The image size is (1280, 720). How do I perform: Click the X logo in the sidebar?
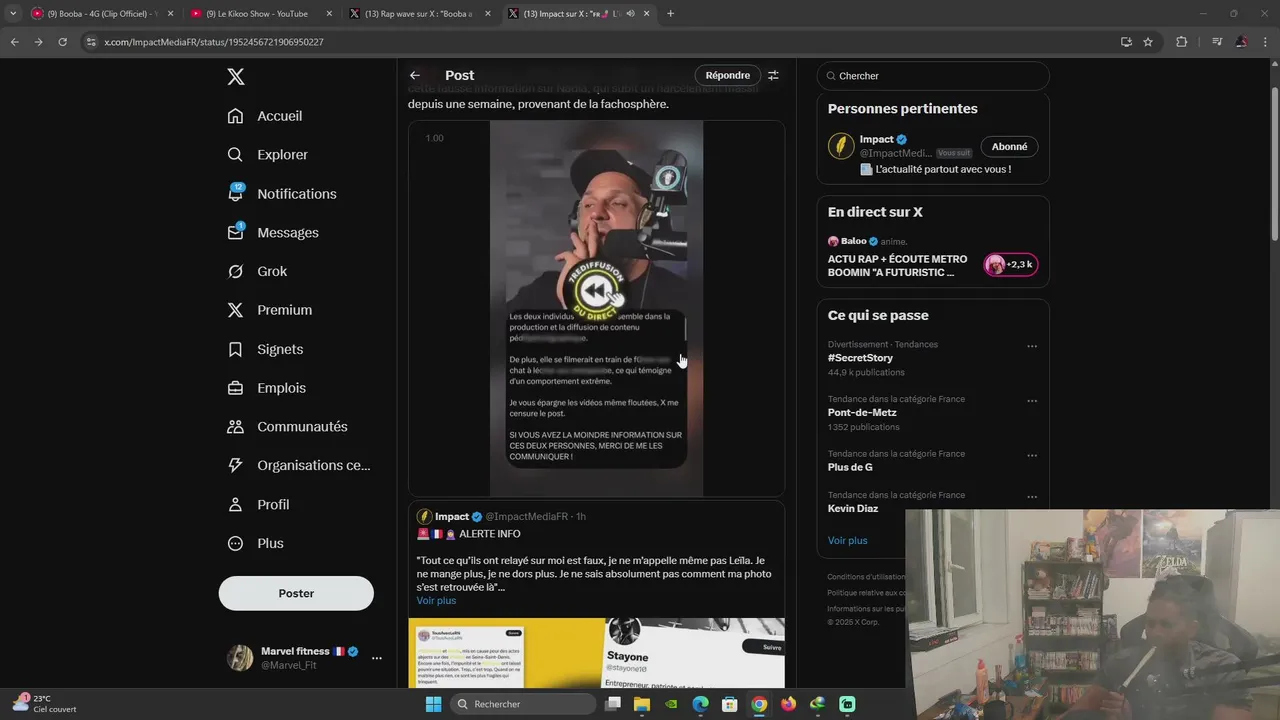click(x=235, y=77)
